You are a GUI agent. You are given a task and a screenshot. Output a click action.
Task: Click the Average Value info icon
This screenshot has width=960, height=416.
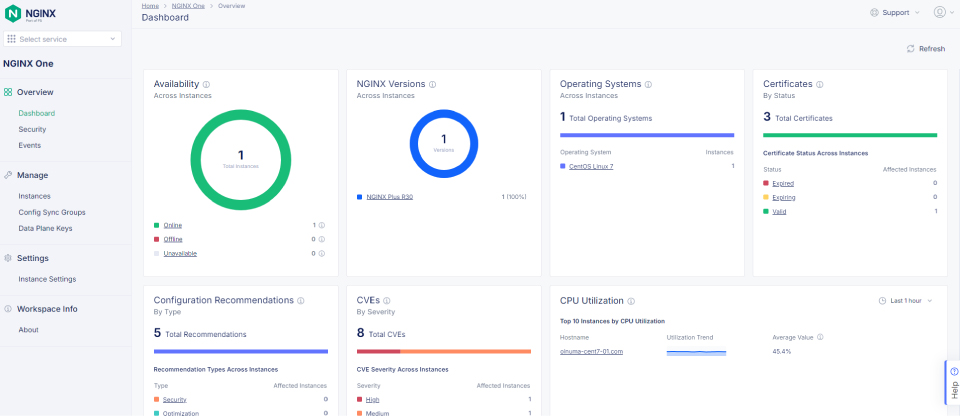coord(820,337)
